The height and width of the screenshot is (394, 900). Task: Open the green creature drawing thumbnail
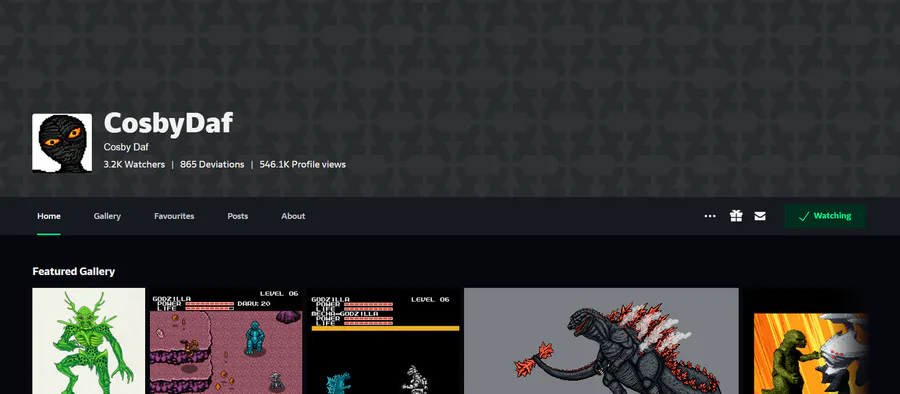coord(88,341)
